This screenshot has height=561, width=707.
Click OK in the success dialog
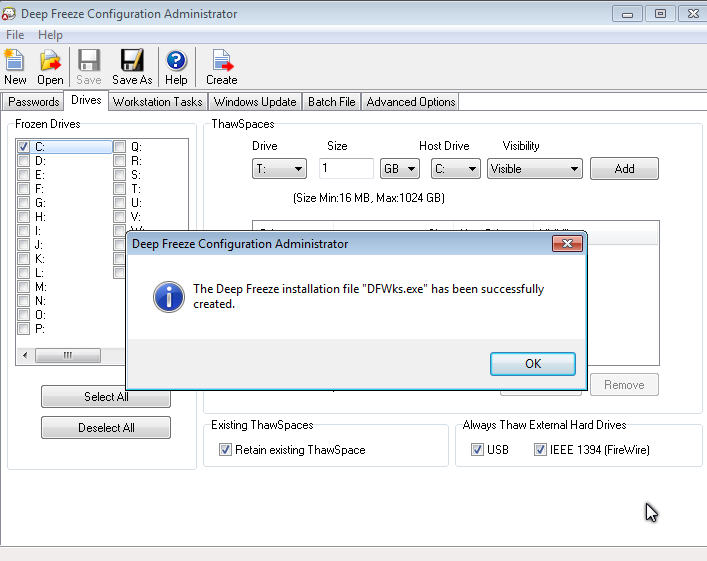coord(533,364)
